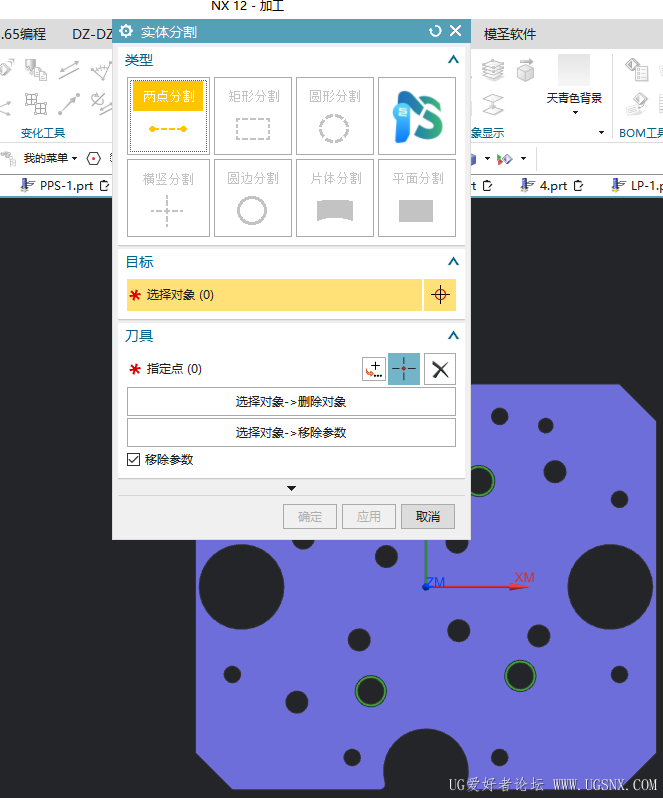Open the DZ-DZ ribbon tab
663x798 pixels.
pos(92,34)
